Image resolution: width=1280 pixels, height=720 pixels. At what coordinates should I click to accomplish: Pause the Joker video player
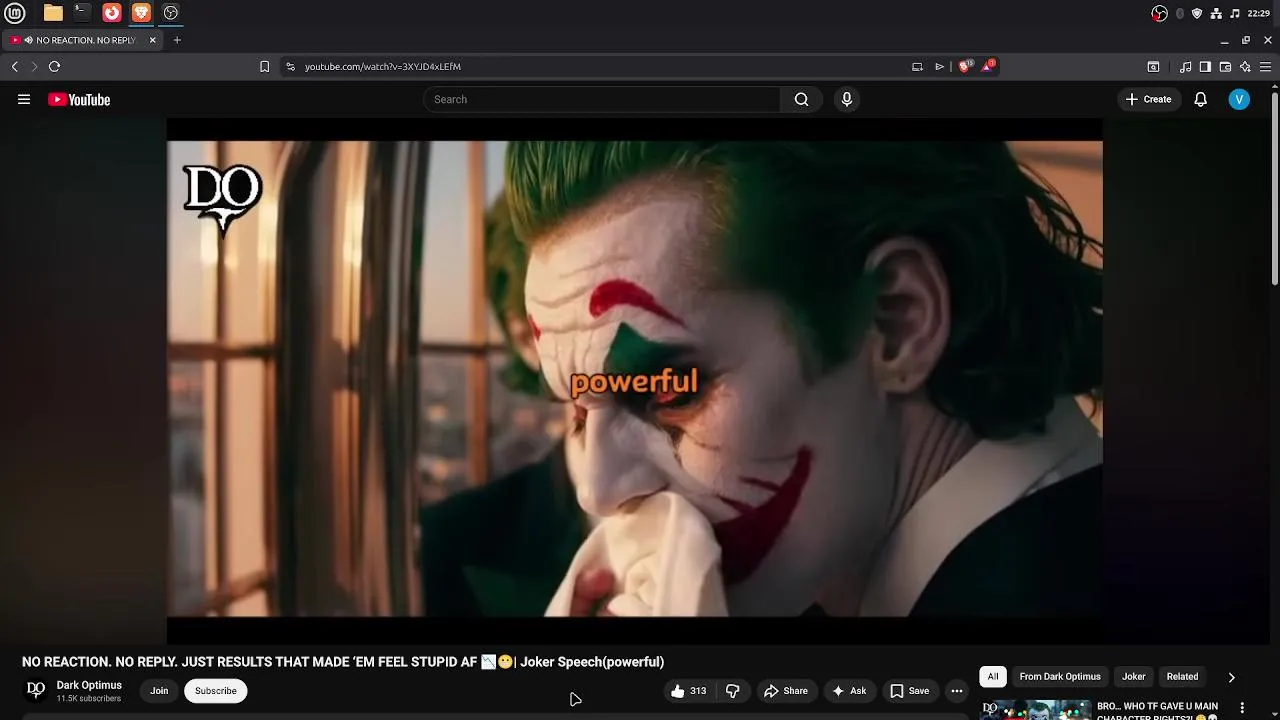point(635,380)
